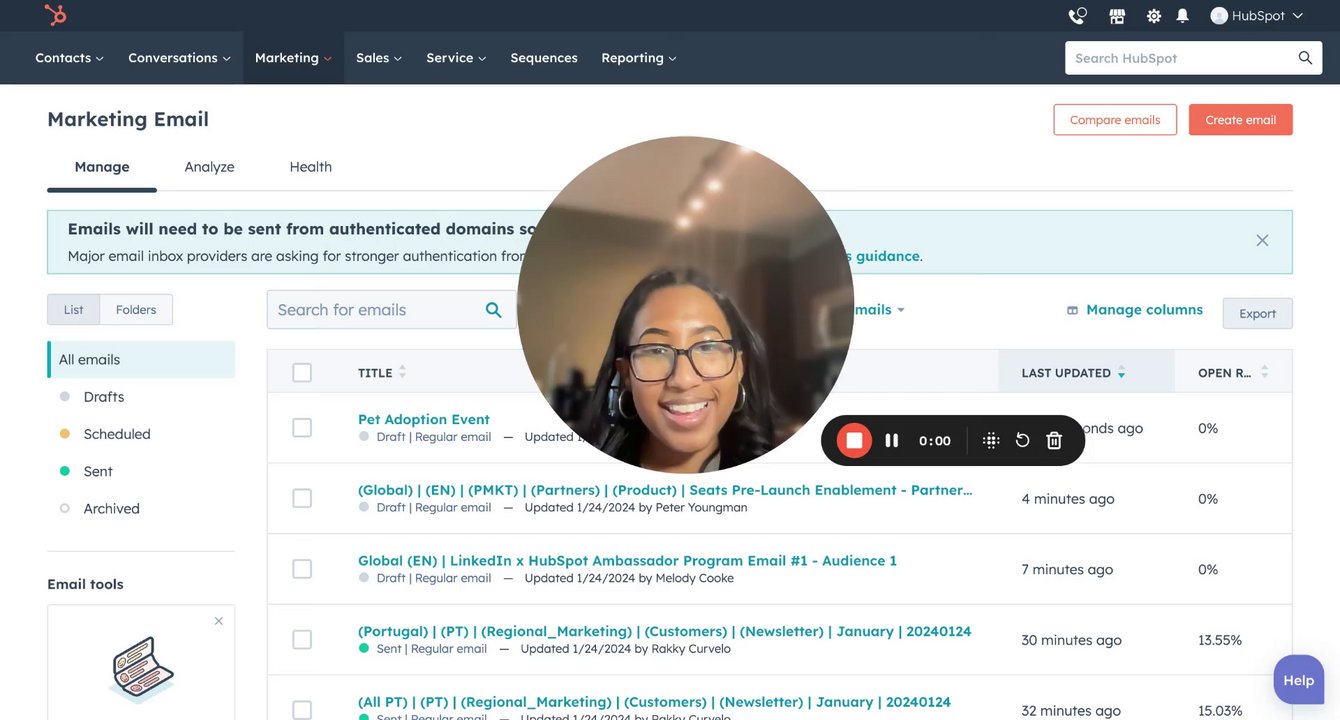This screenshot has width=1340, height=720.
Task: Click the Create email button
Action: [1241, 120]
